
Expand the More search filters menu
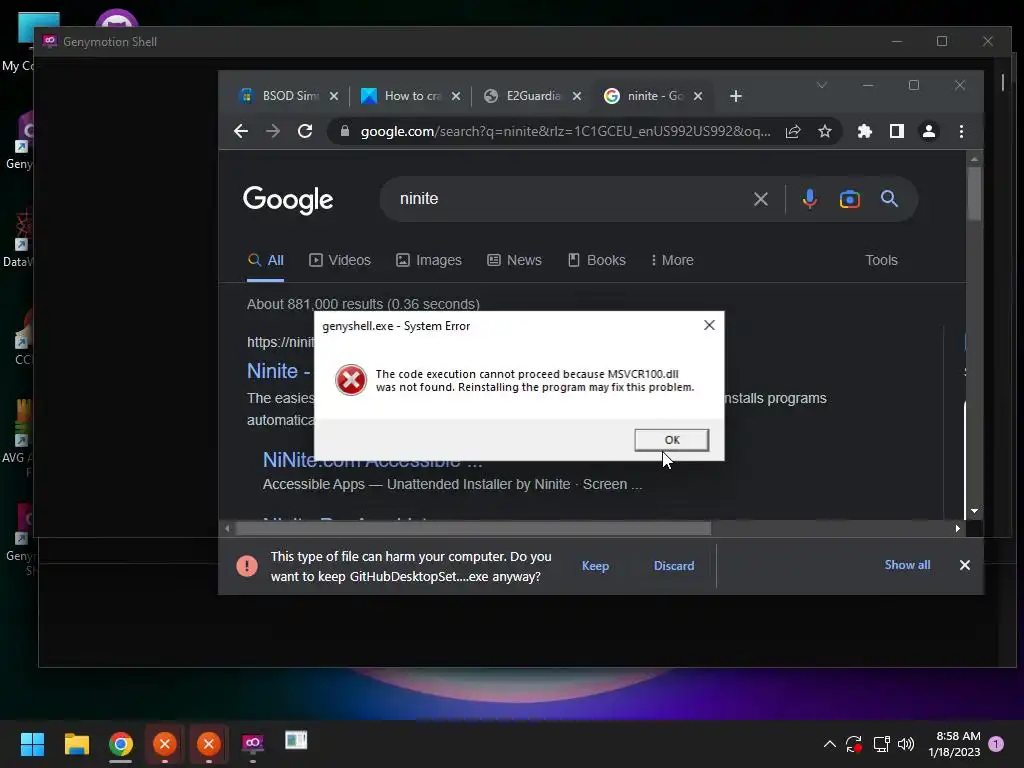click(672, 261)
